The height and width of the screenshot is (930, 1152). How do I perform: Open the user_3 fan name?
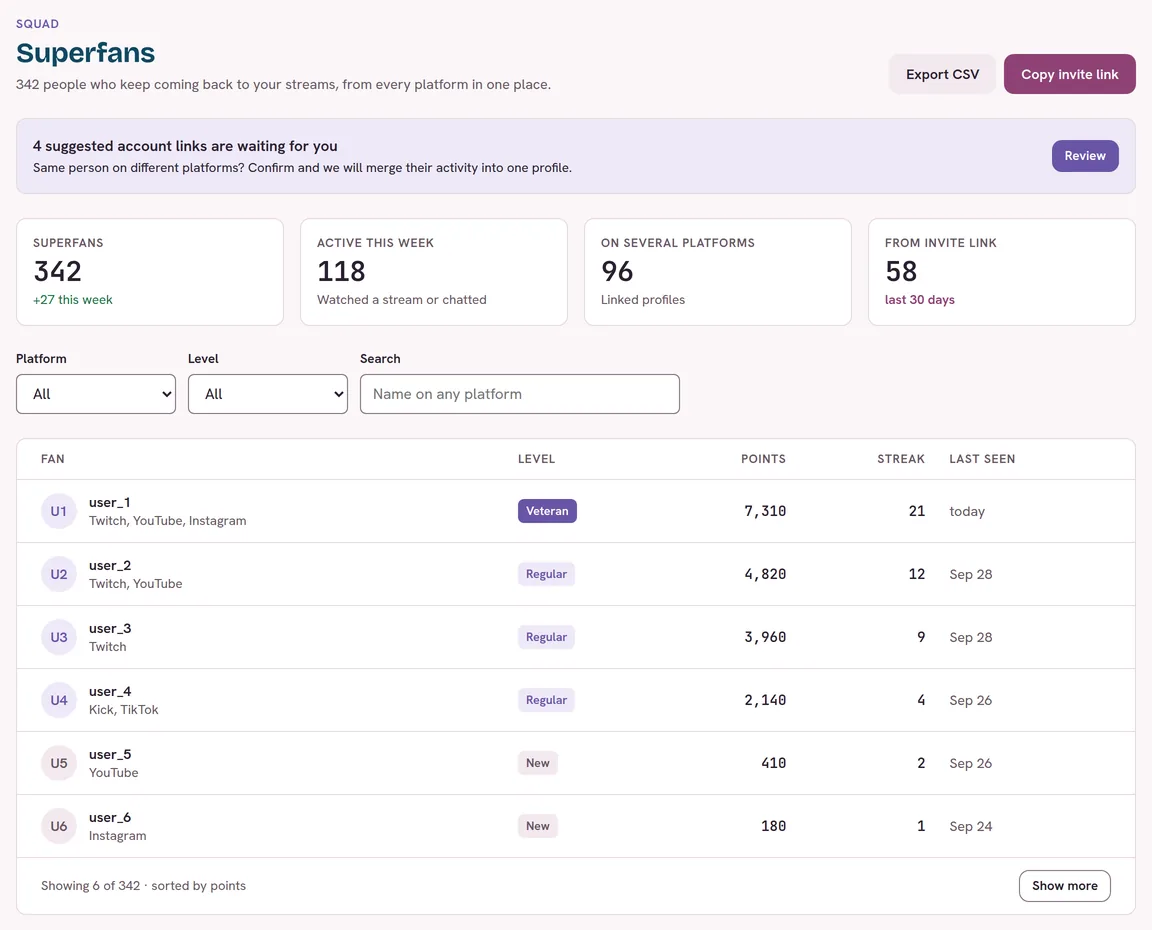109,629
